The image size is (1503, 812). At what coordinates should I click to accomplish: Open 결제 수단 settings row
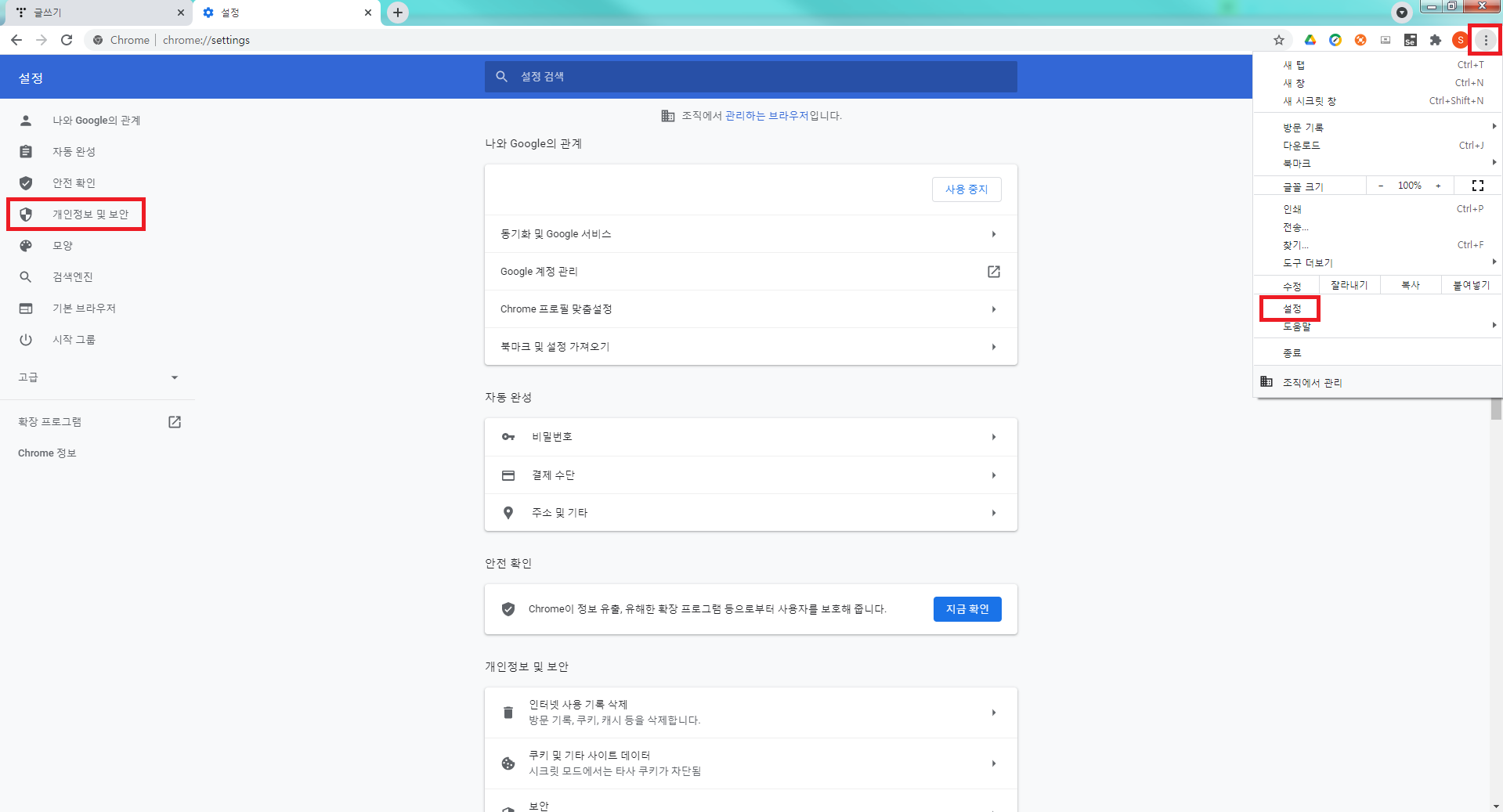click(750, 475)
